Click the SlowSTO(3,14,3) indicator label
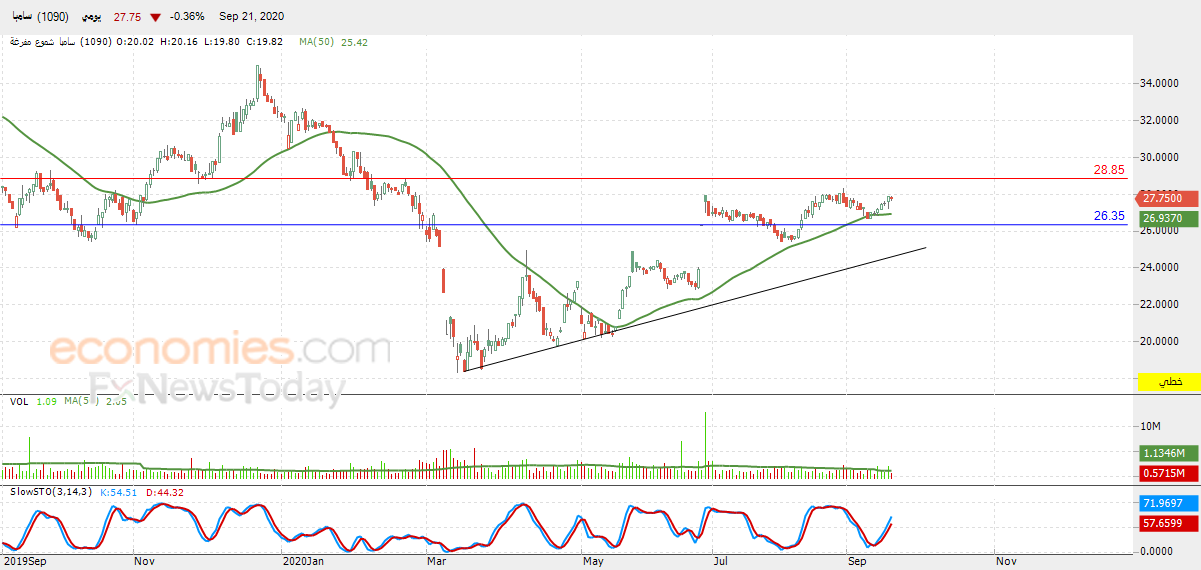The width and height of the screenshot is (1201, 570). tap(51, 492)
